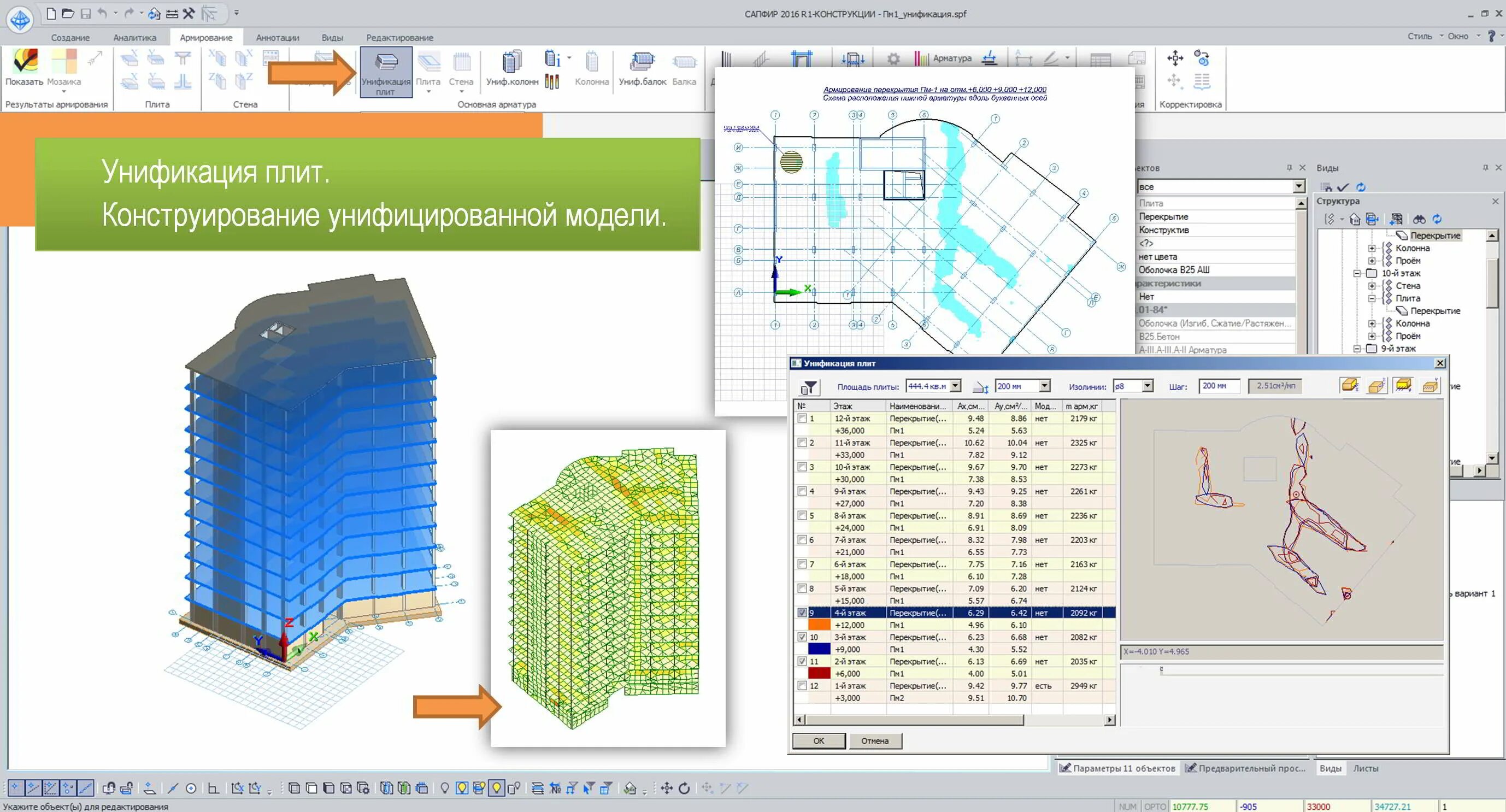
Task: Open the Изолинии ø8 dropdown
Action: click(1148, 385)
